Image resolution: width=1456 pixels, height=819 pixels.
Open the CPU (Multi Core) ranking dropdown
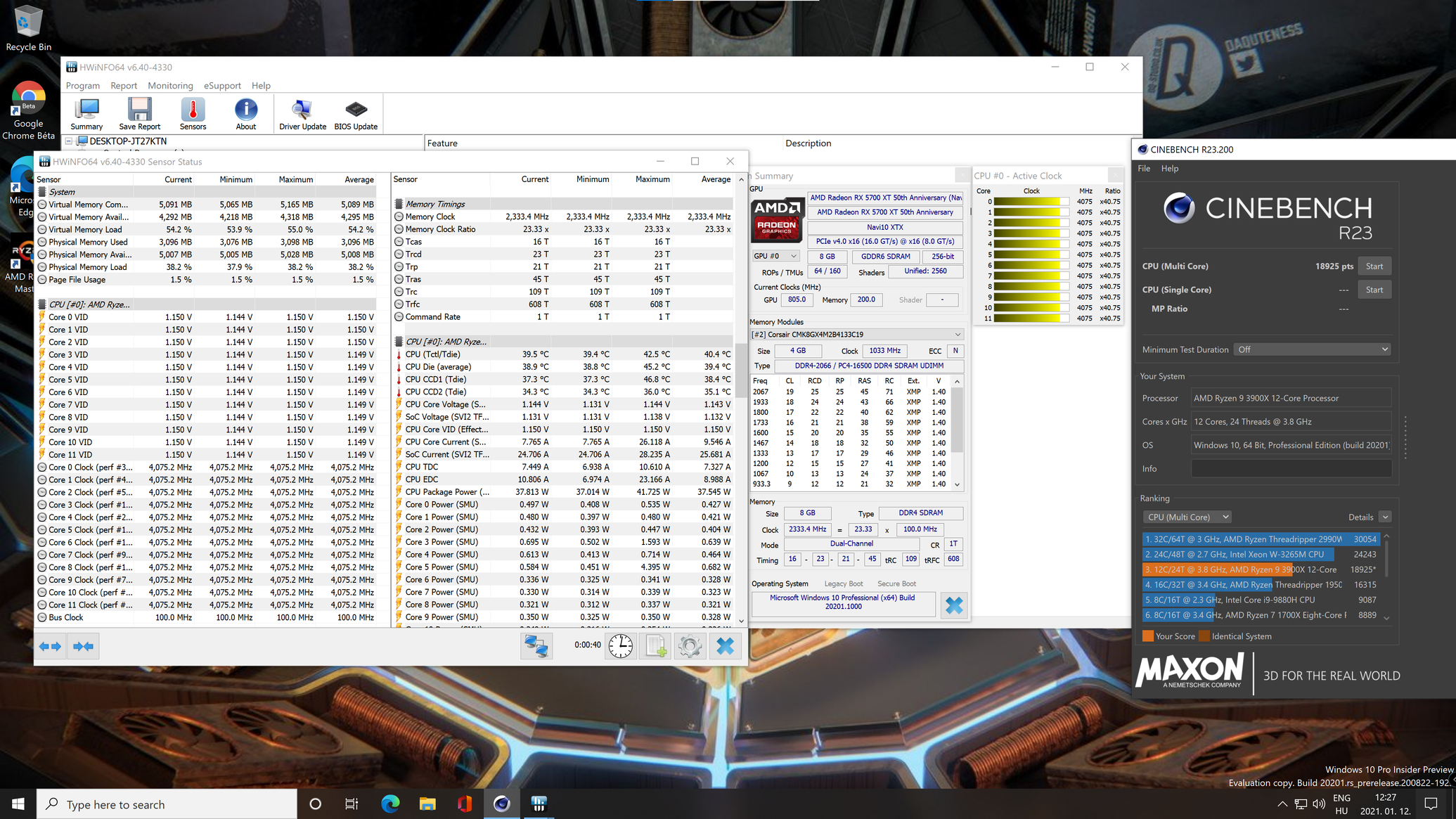click(1187, 517)
